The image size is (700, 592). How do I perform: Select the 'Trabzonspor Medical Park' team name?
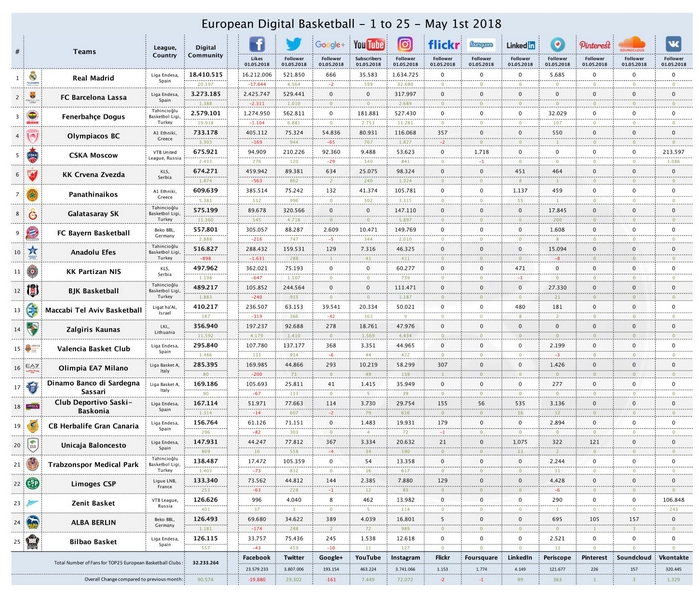tap(93, 464)
